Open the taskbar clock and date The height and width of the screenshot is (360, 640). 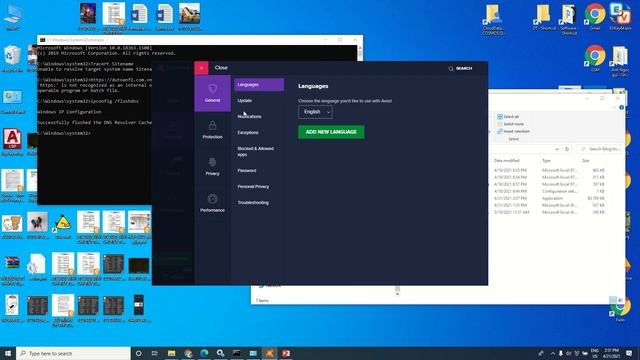[611, 353]
